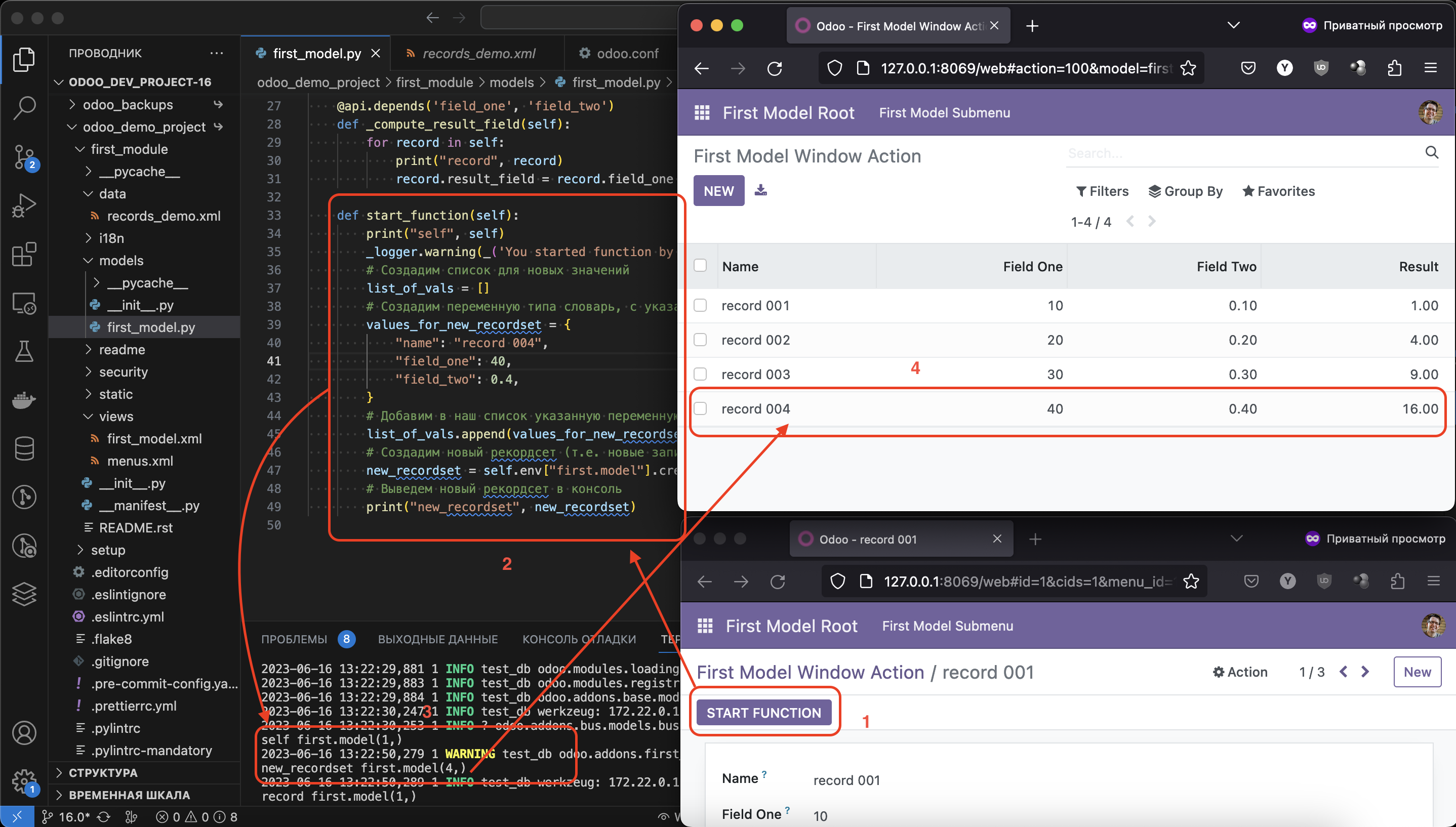
Task: Check the record 003 row checkbox
Action: point(701,374)
